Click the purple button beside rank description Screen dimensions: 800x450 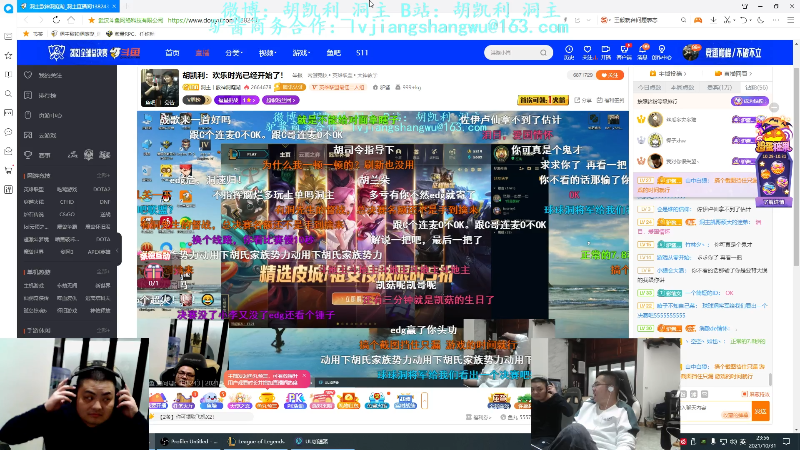[x=749, y=101]
